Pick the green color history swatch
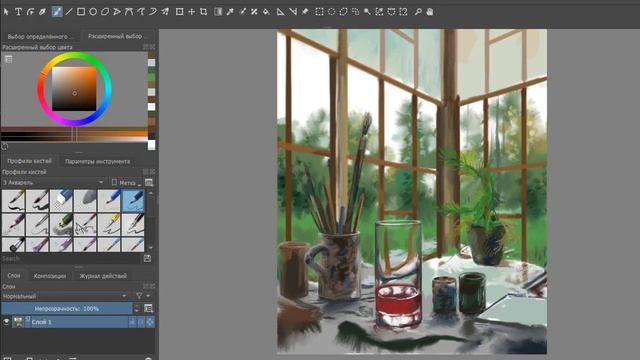Viewport: 640px width, 360px height. pos(151,77)
